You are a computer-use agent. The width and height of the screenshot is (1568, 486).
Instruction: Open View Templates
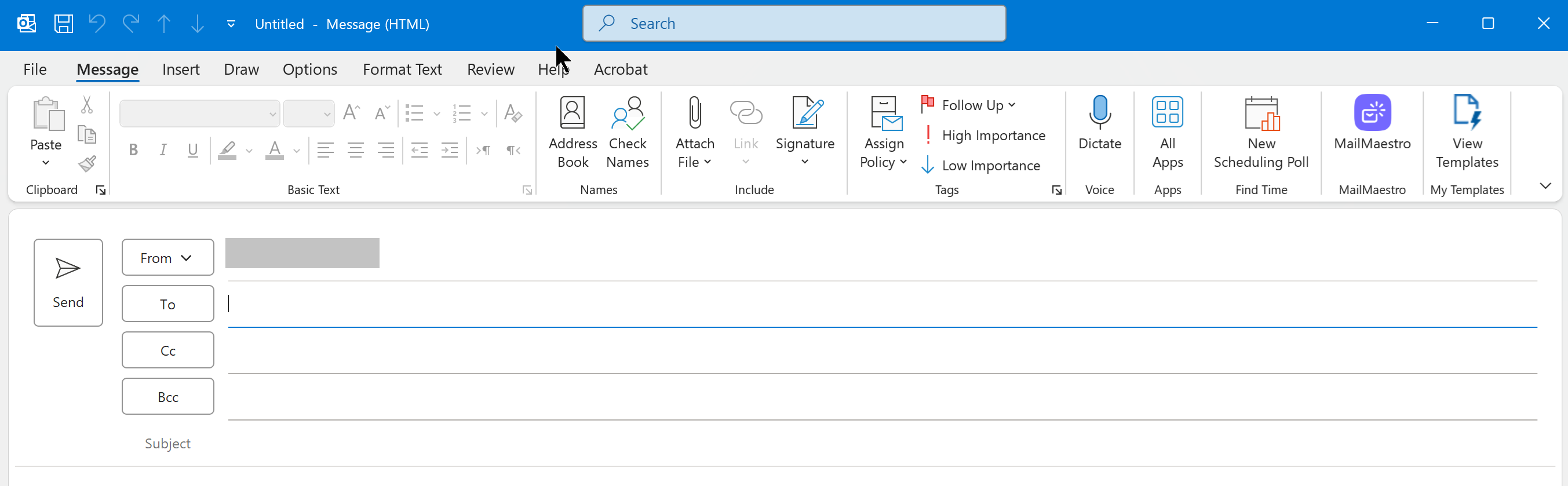click(1467, 133)
